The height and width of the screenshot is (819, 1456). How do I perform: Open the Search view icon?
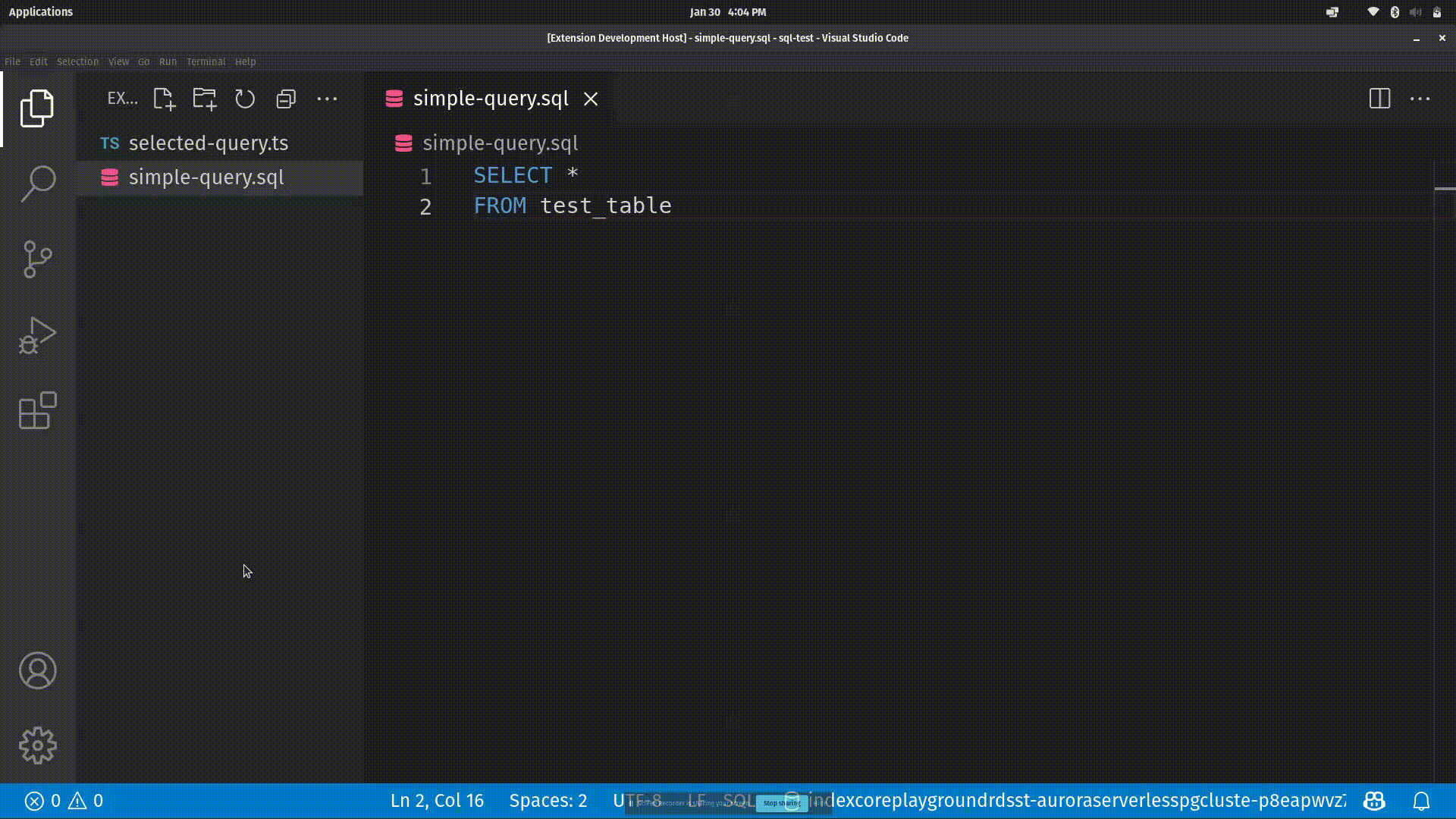click(x=37, y=184)
